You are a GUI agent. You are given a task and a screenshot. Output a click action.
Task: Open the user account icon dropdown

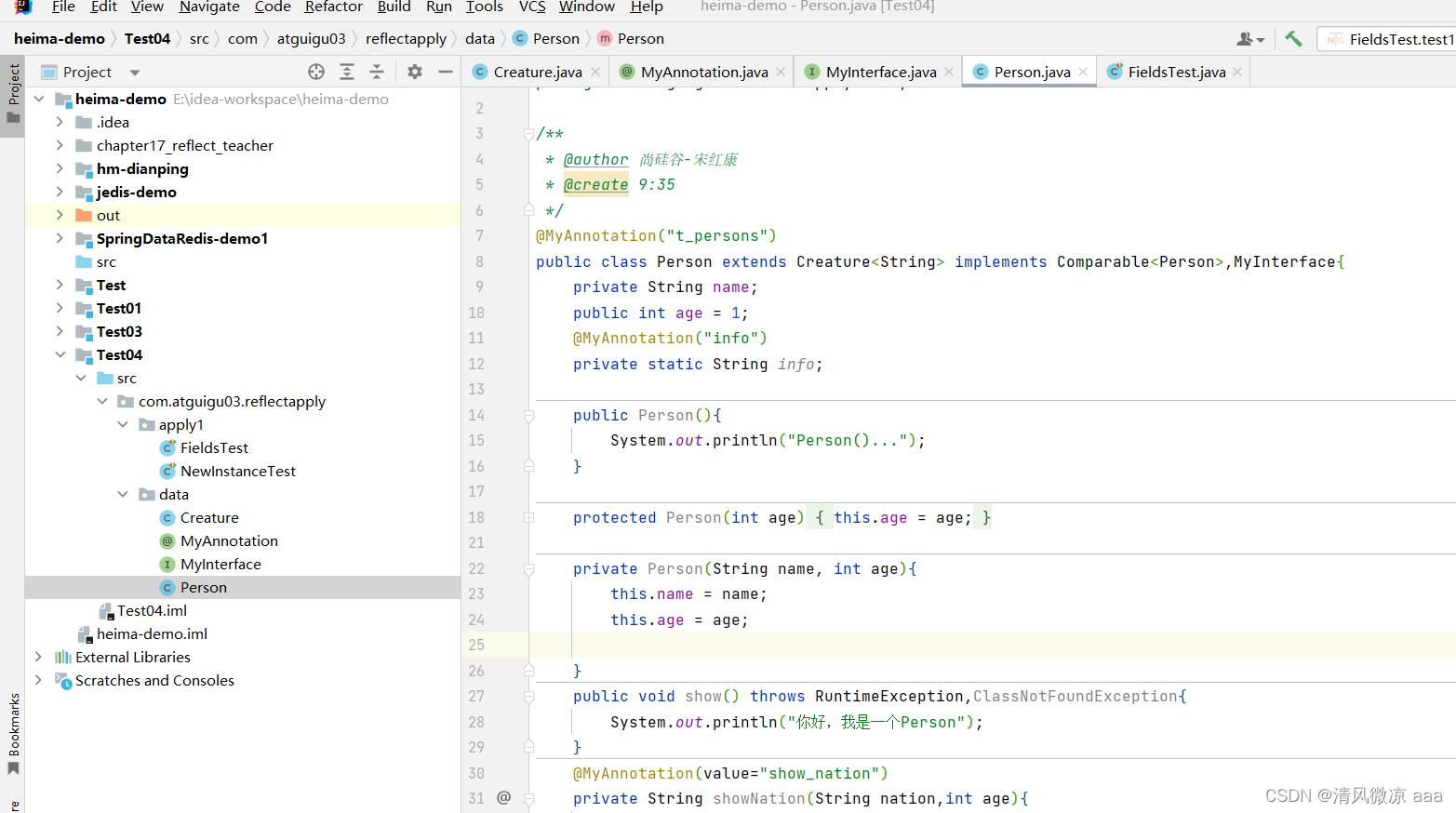tap(1250, 39)
